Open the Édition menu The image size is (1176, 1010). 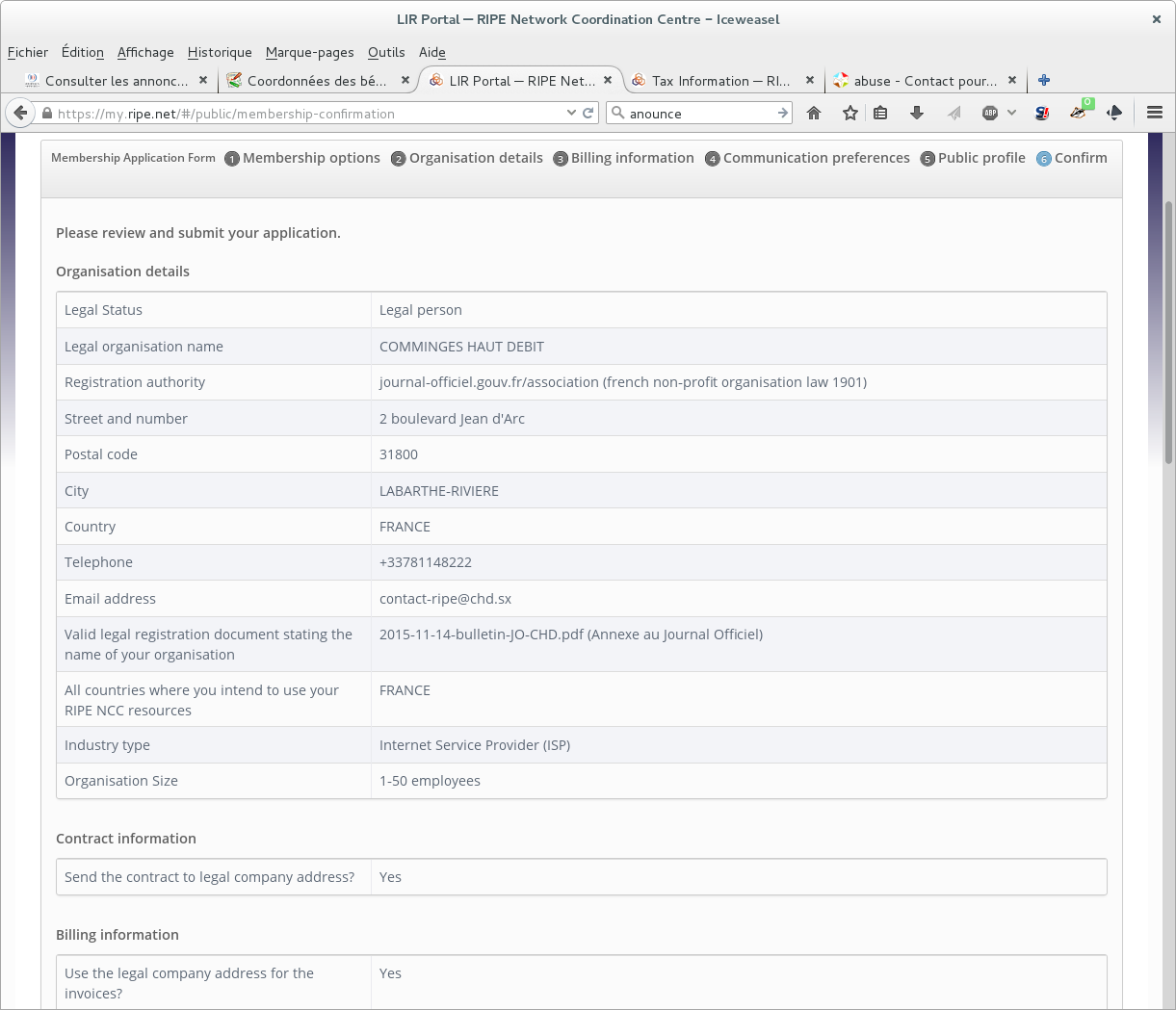[x=83, y=53]
